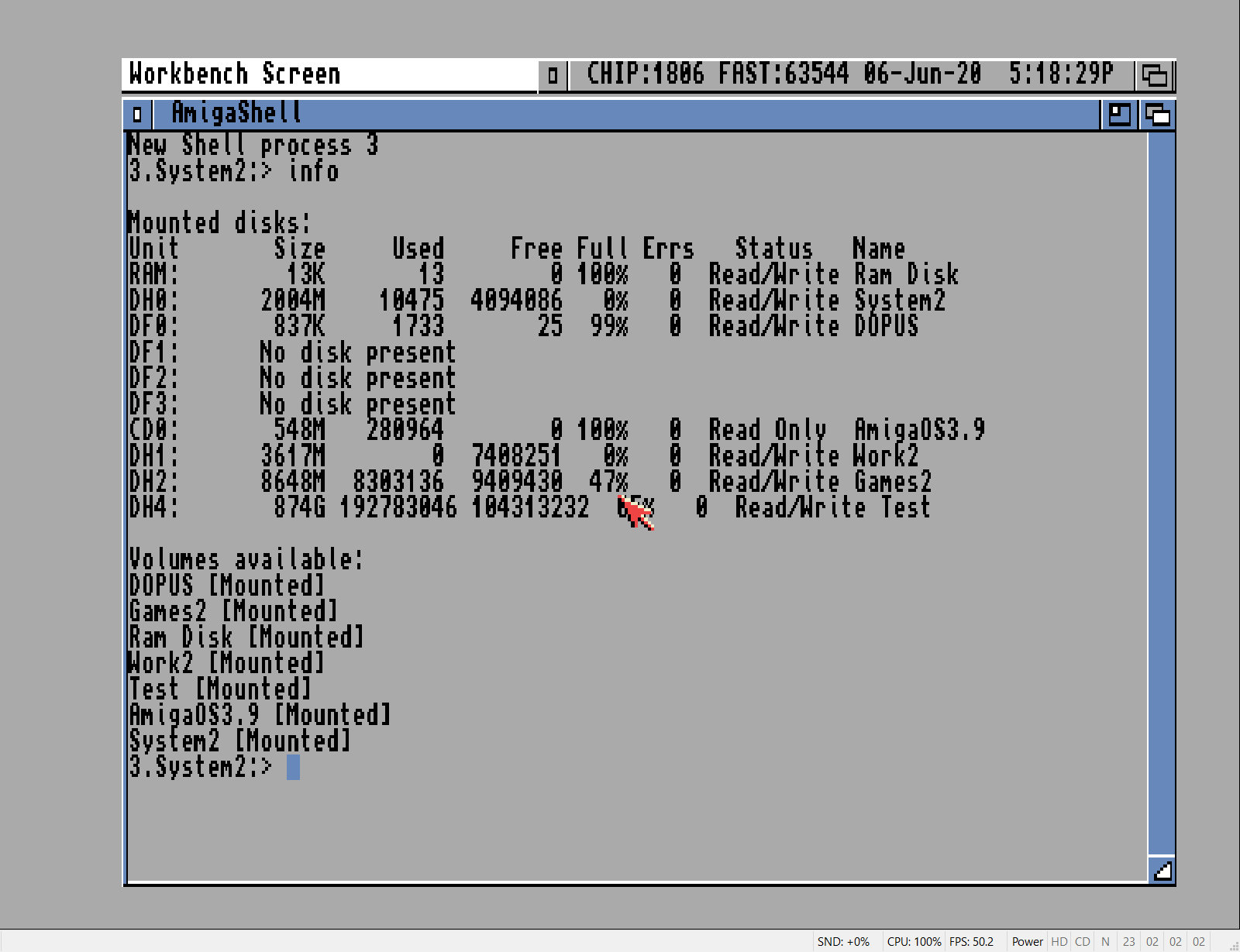
Task: Click the 874G size value for DH4
Action: tap(300, 507)
